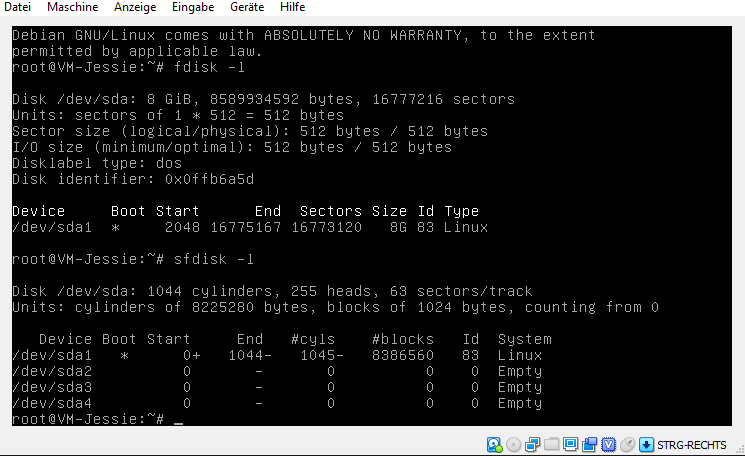Open the Geräte menu

point(247,7)
